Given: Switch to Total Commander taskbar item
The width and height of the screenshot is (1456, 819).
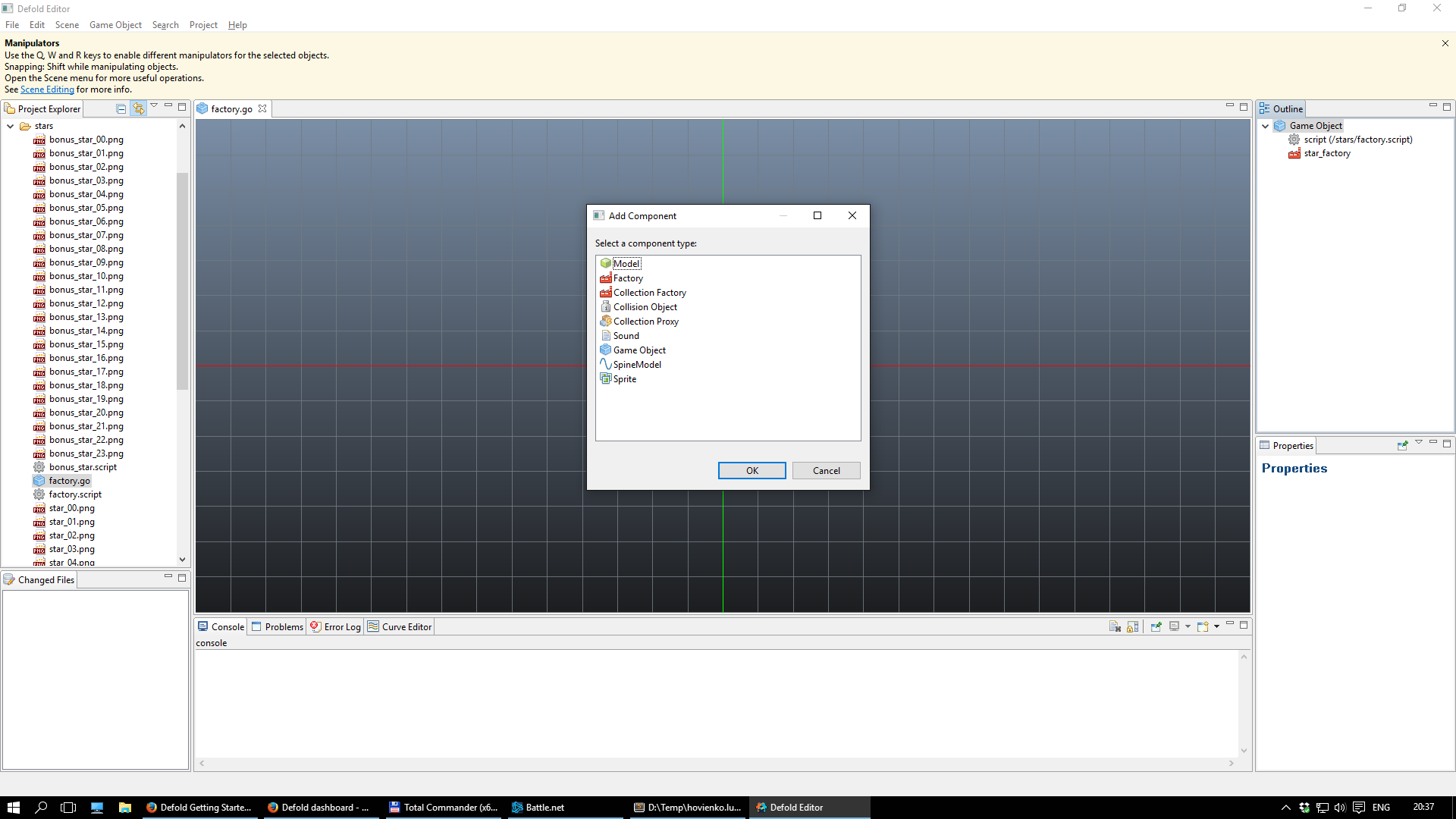Looking at the screenshot, I should click(x=443, y=808).
